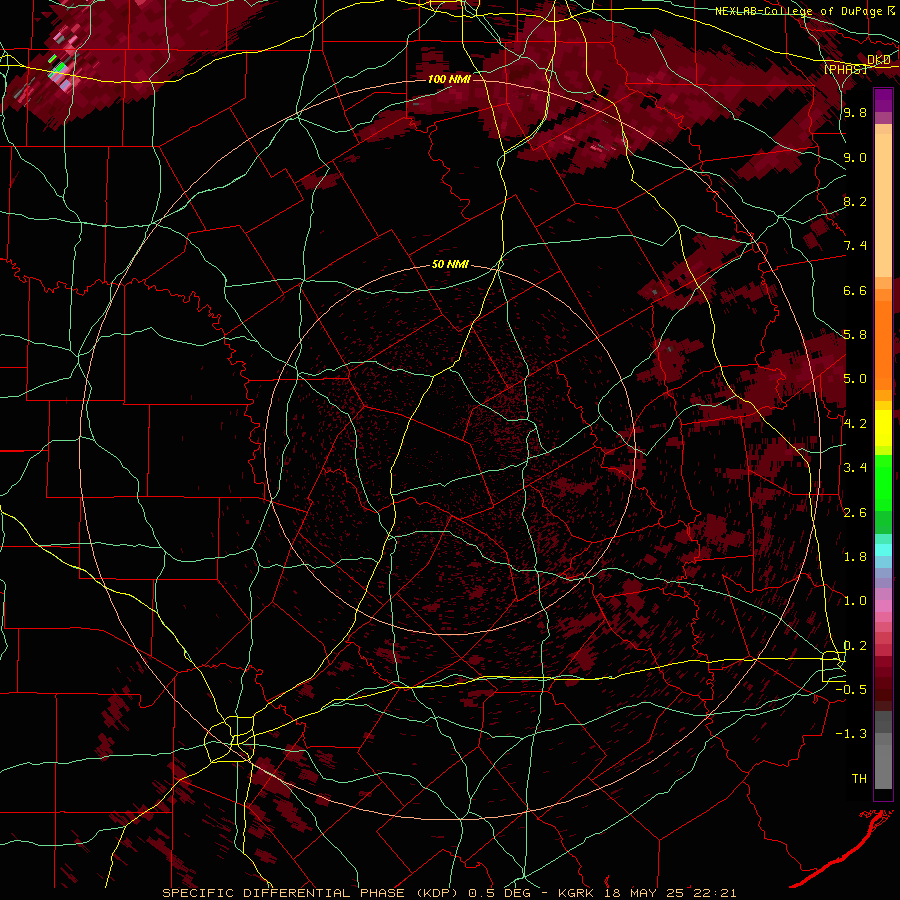Click the purple segment at top of color bar
Image resolution: width=900 pixels, height=900 pixels.
pos(883,100)
